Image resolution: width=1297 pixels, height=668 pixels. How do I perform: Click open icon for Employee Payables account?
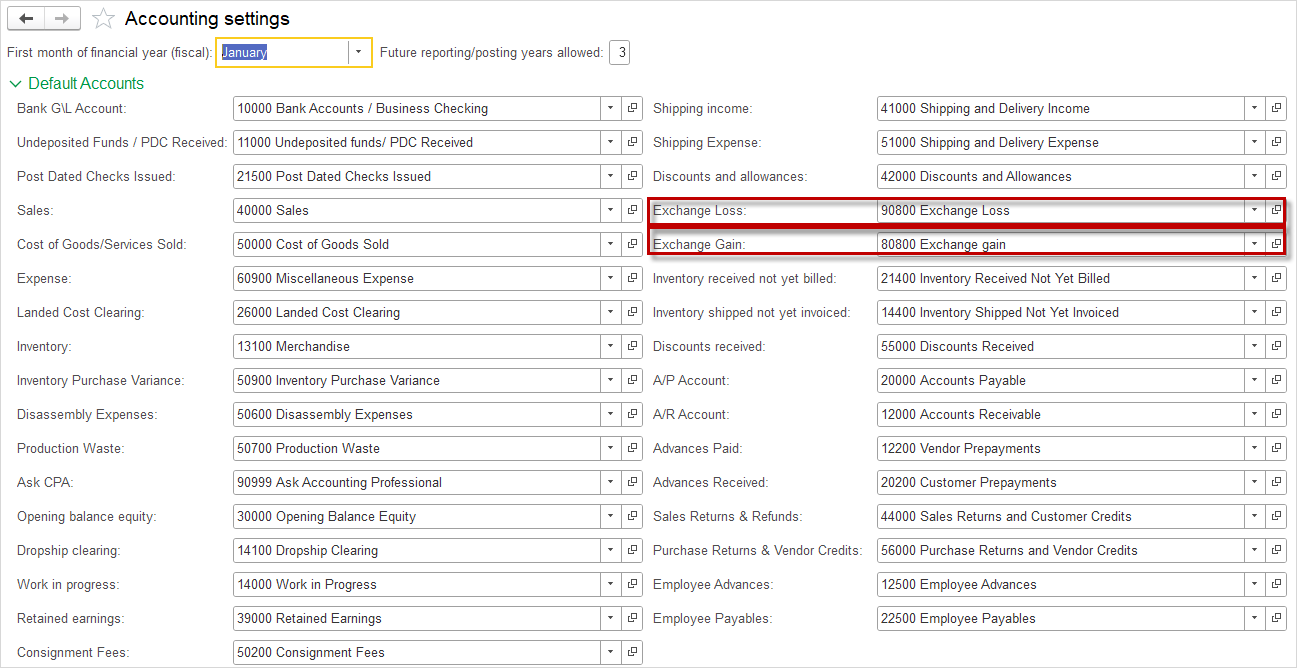pos(1276,618)
